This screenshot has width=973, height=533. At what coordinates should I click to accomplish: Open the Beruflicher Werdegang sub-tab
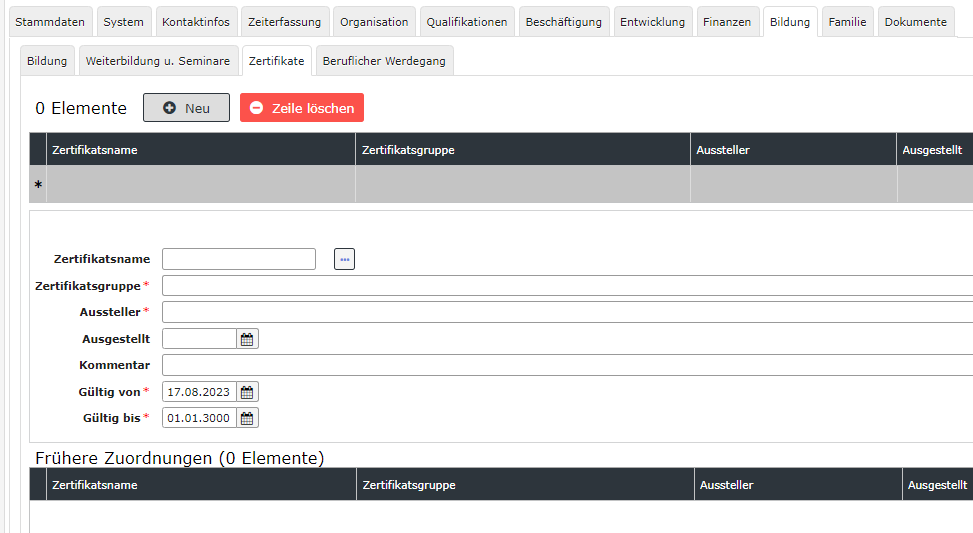tap(384, 61)
